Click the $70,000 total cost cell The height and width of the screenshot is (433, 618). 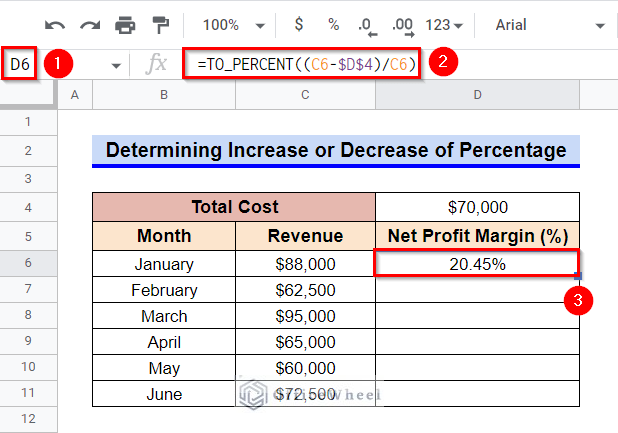click(x=478, y=207)
